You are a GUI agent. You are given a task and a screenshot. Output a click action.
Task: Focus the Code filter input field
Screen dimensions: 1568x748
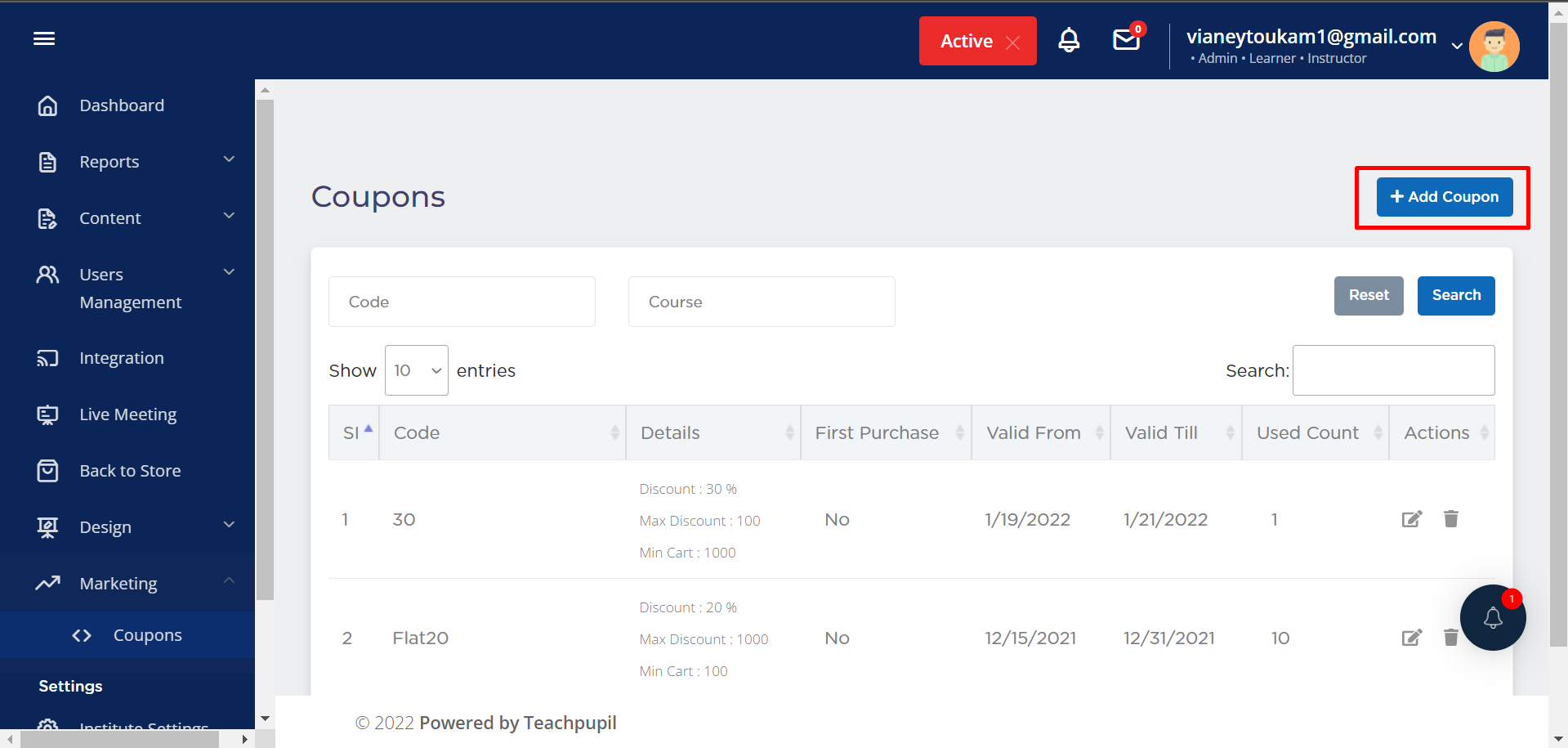462,302
